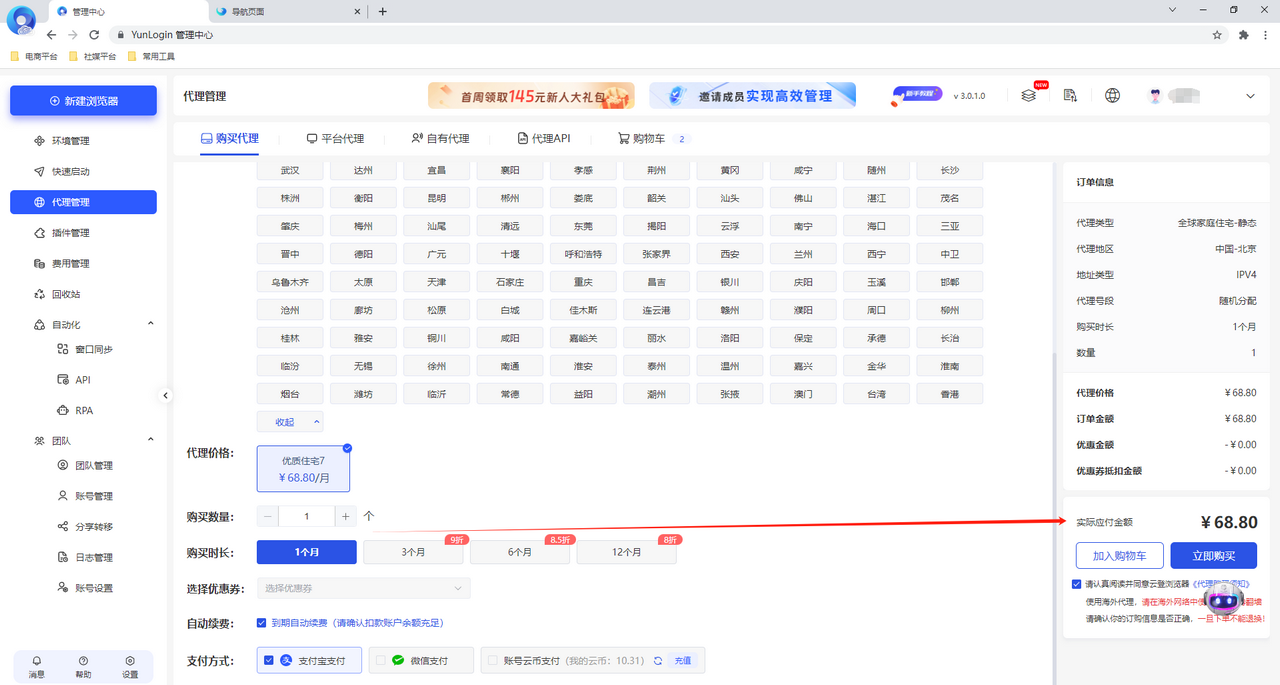Click the globe language icon in top bar
The width and height of the screenshot is (1280, 685).
[x=1112, y=95]
